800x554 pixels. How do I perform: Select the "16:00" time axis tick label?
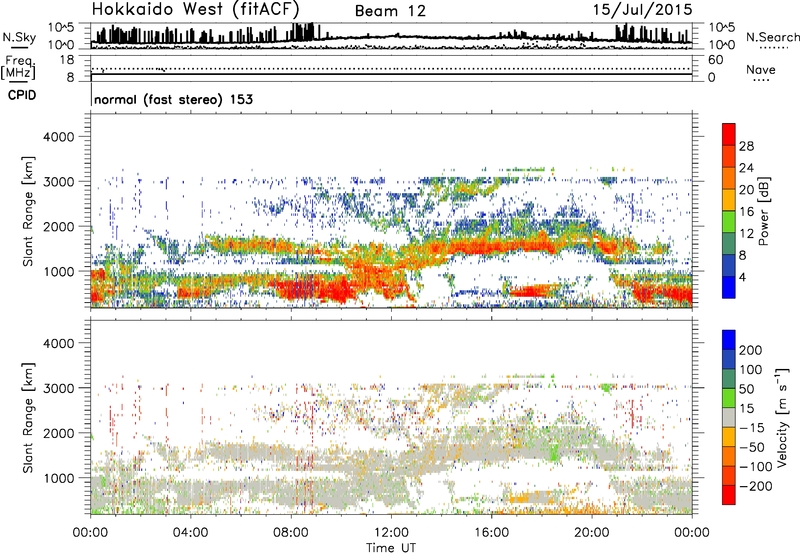491,533
